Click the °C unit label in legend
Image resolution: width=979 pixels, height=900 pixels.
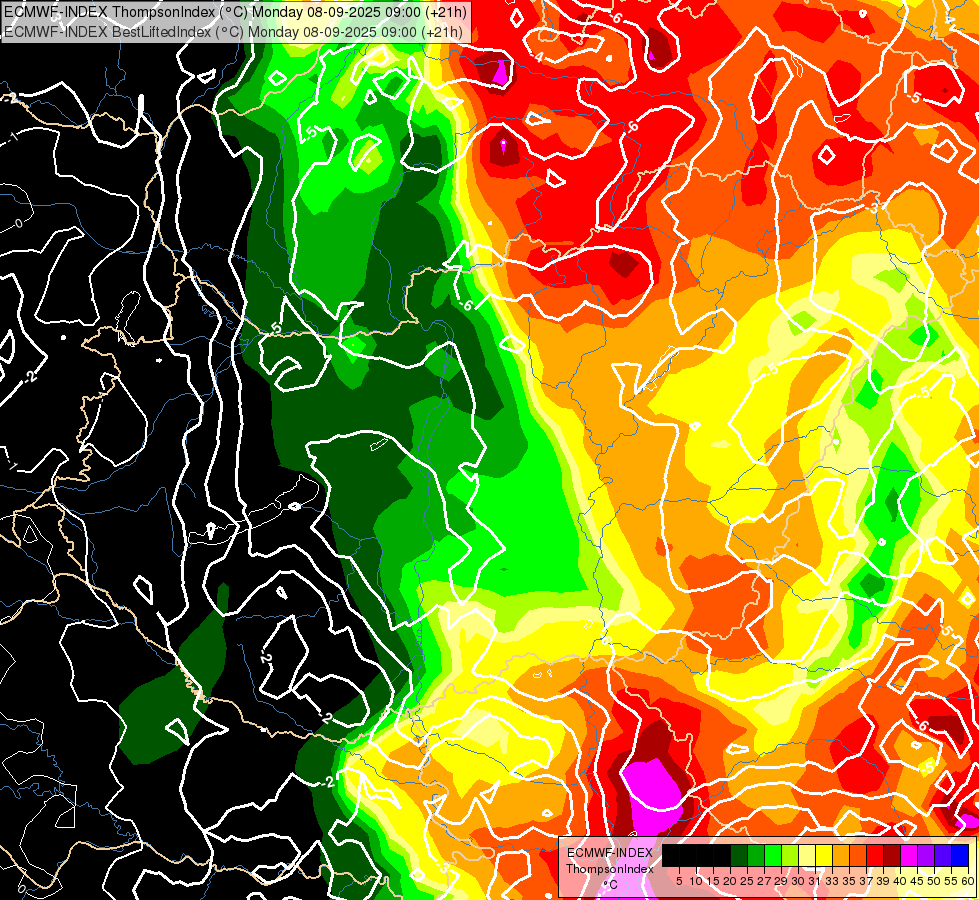click(x=611, y=885)
